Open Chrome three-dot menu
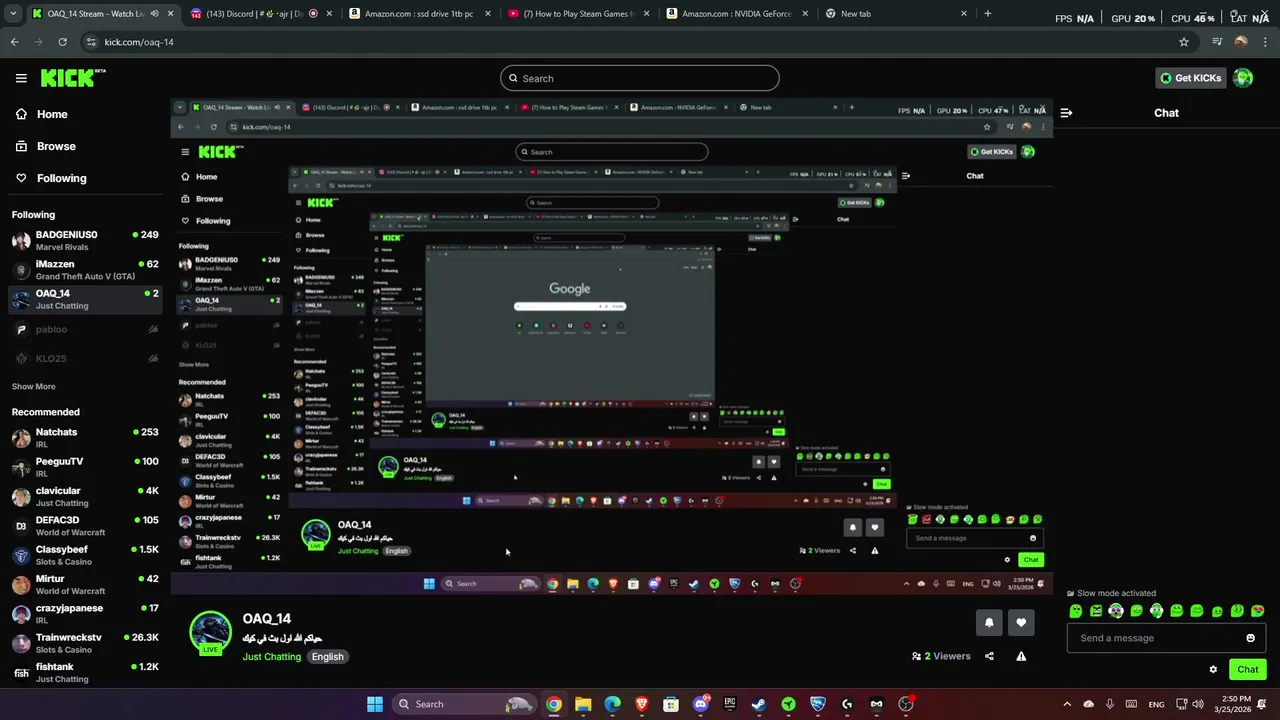Viewport: 1280px width, 720px height. point(1265,42)
